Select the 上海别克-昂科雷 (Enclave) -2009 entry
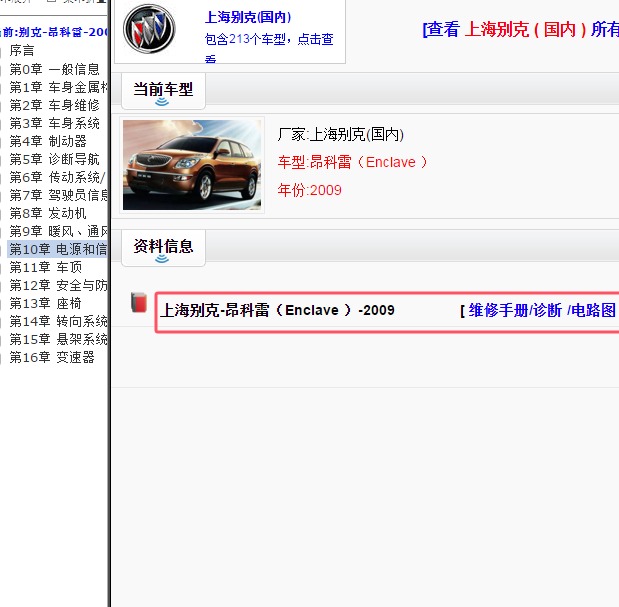Screen dimensions: 619x607 tap(277, 310)
